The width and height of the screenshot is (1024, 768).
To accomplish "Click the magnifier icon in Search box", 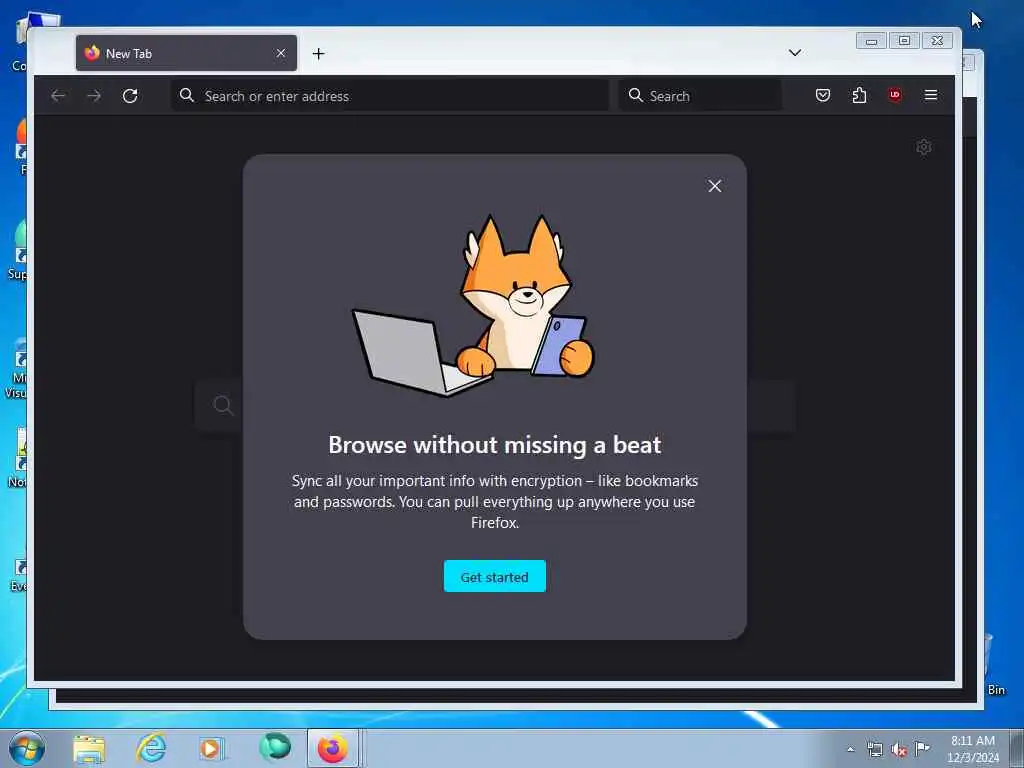I will pyautogui.click(x=635, y=95).
